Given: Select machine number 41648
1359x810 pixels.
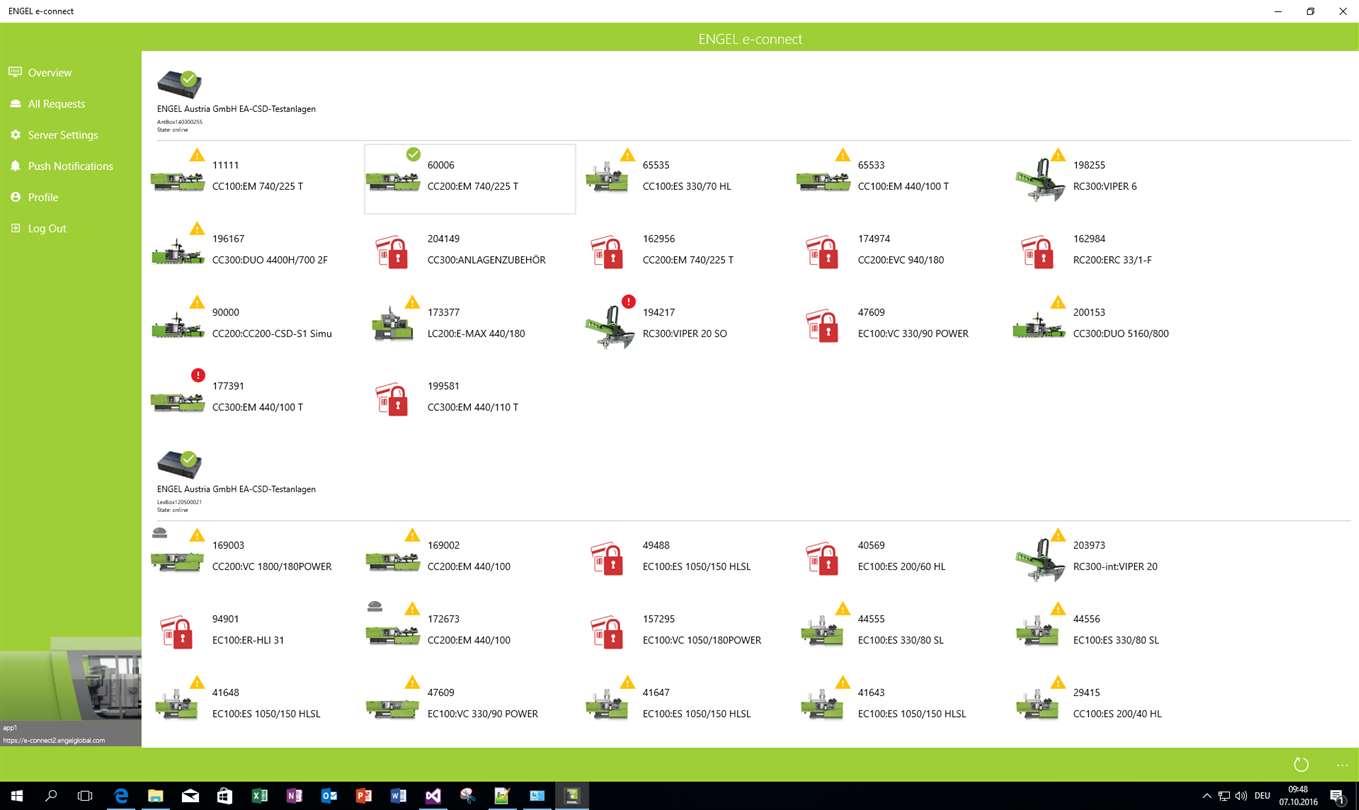Looking at the screenshot, I should click(226, 692).
